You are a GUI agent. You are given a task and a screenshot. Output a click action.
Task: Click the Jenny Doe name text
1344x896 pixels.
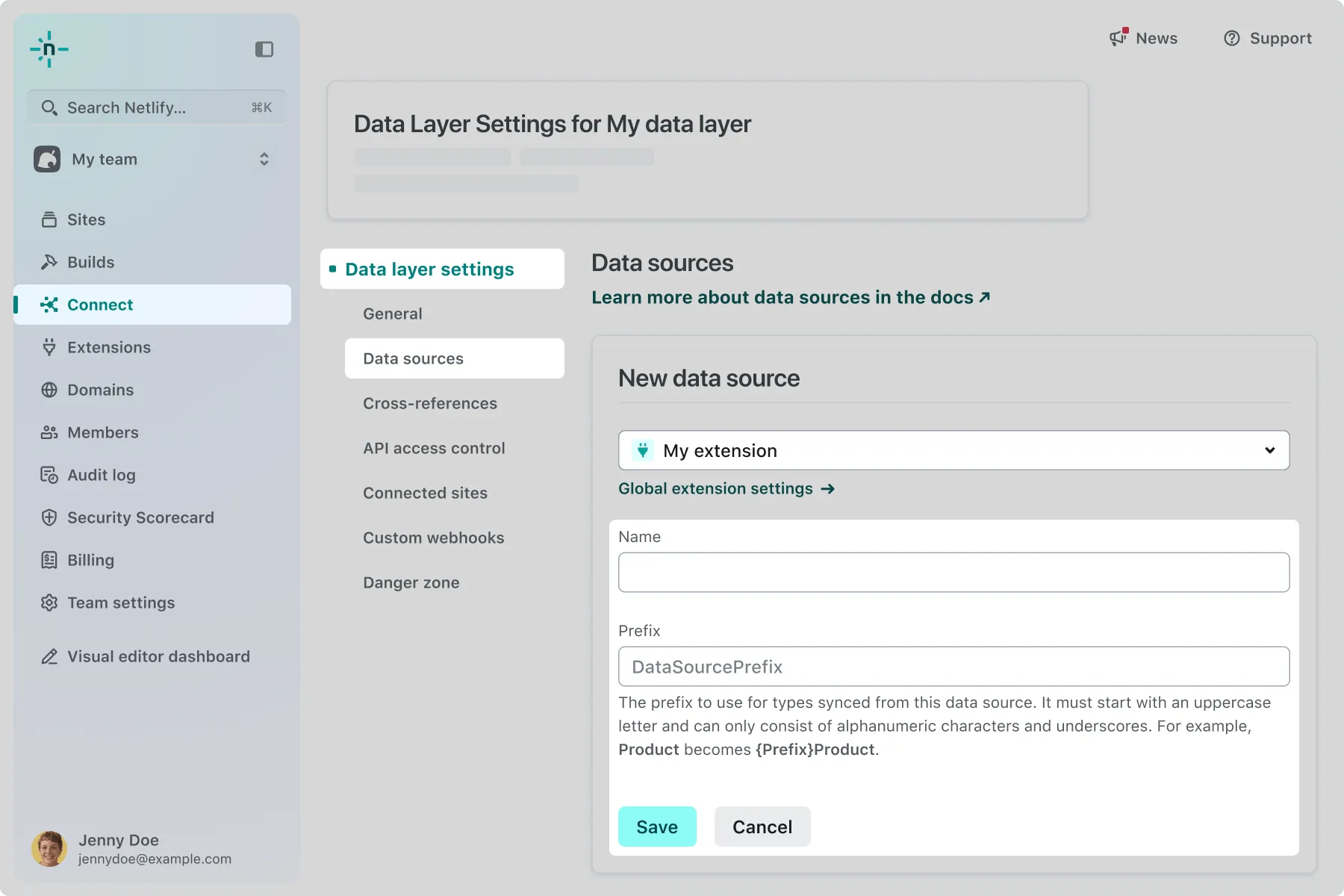click(x=119, y=840)
